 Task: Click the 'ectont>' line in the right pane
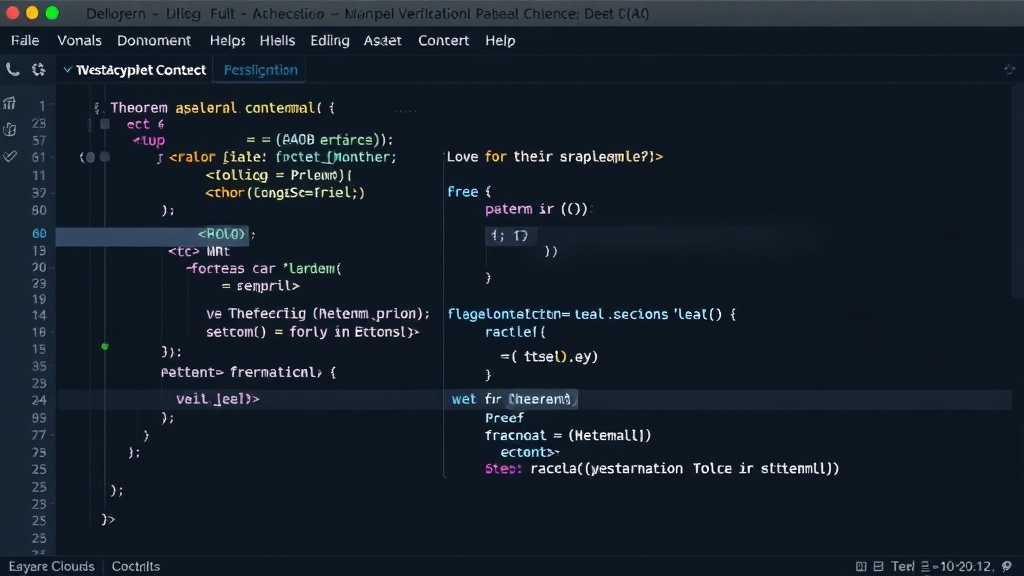point(530,452)
